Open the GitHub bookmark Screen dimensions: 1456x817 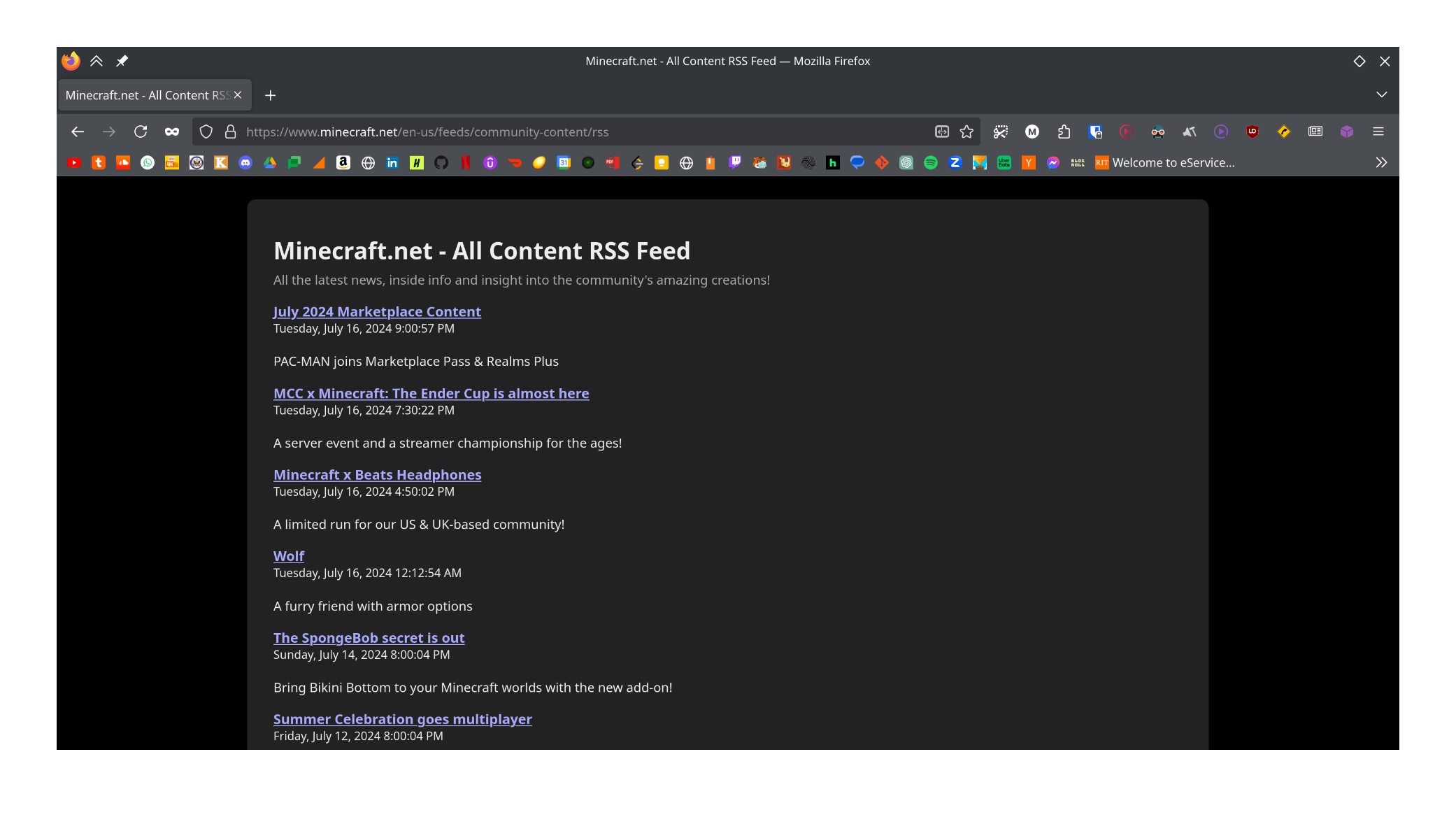[x=441, y=163]
